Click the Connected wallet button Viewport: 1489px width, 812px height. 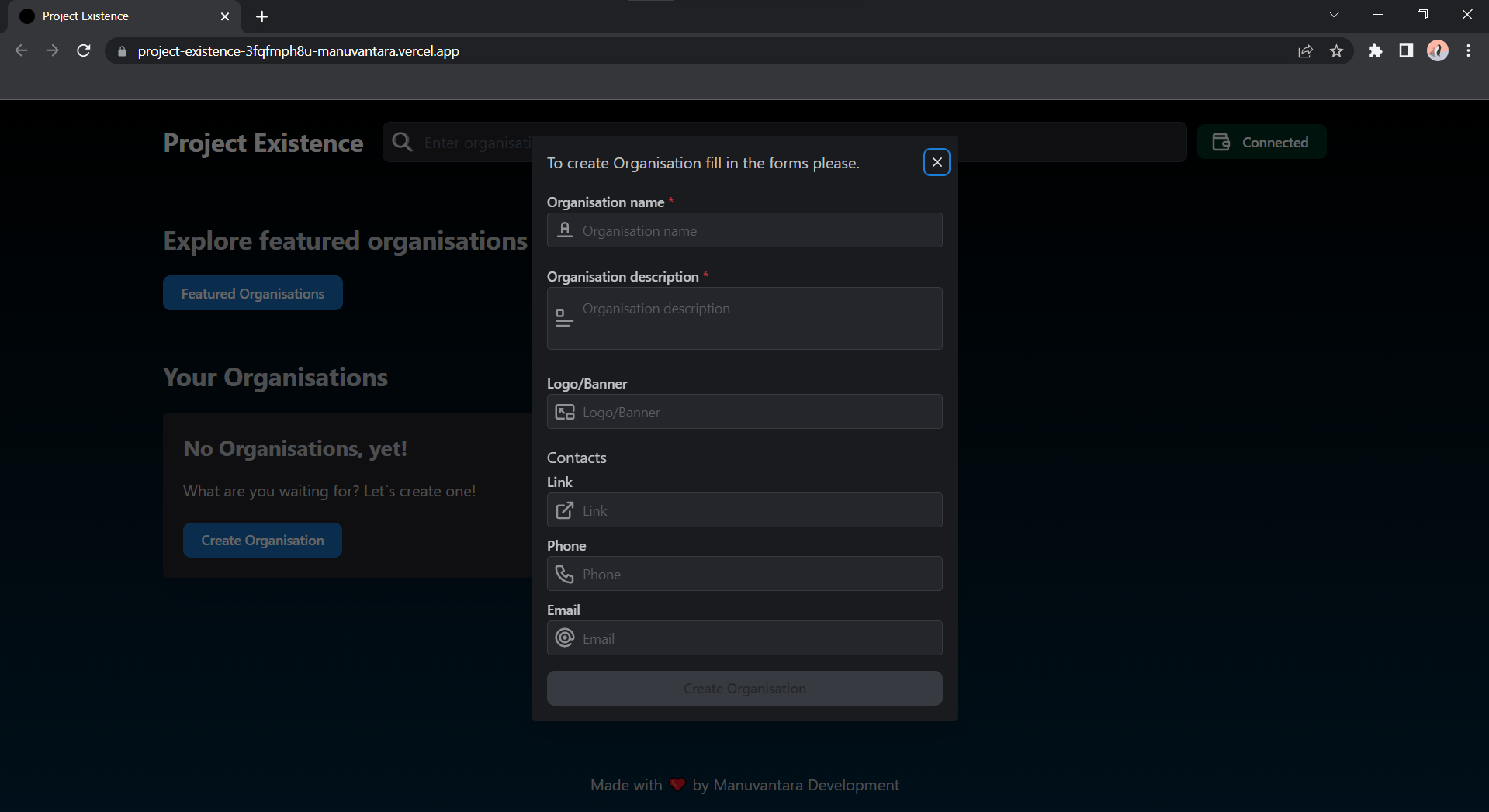point(1262,142)
